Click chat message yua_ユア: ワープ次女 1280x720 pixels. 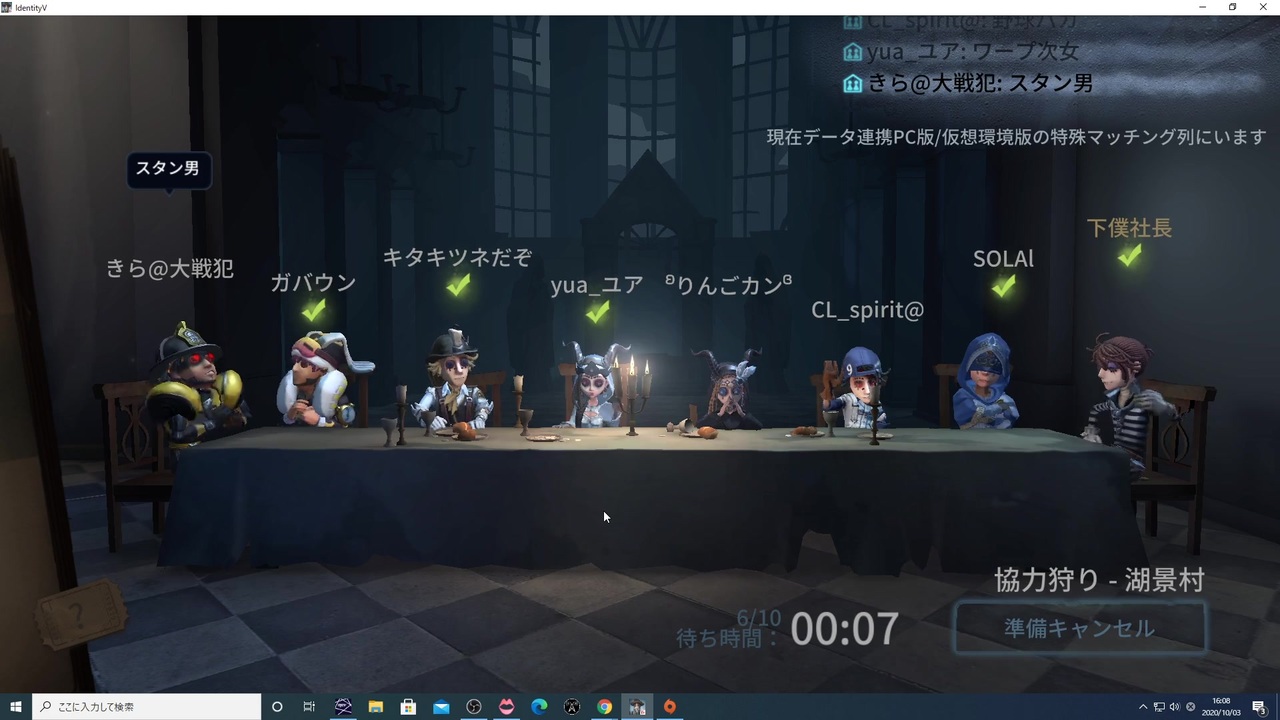[973, 51]
